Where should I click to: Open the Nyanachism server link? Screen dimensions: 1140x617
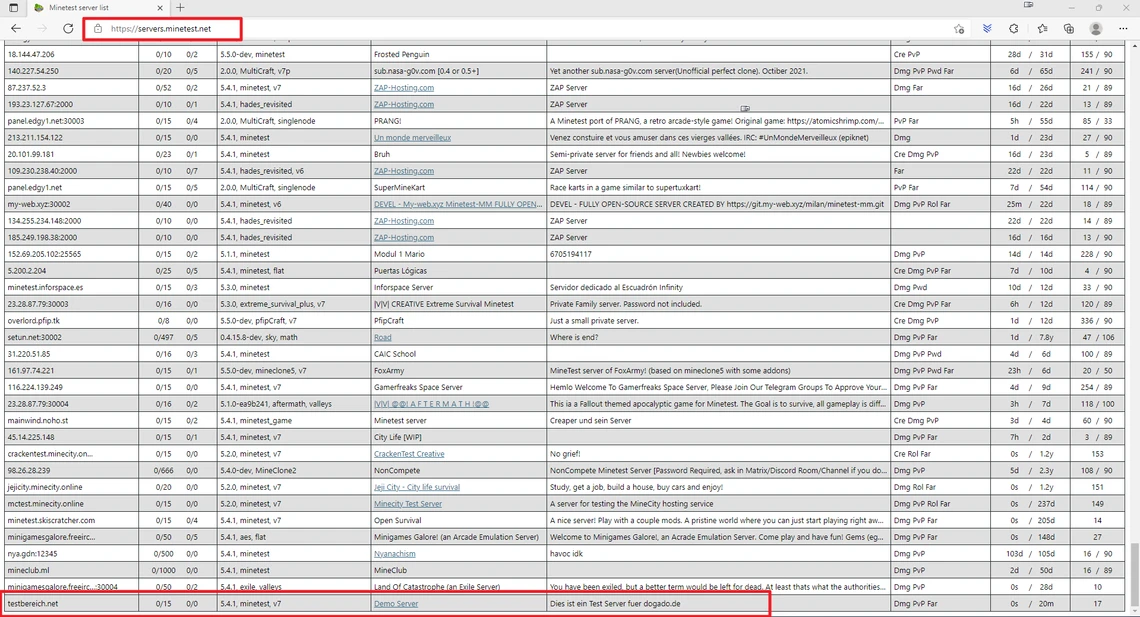(x=395, y=554)
